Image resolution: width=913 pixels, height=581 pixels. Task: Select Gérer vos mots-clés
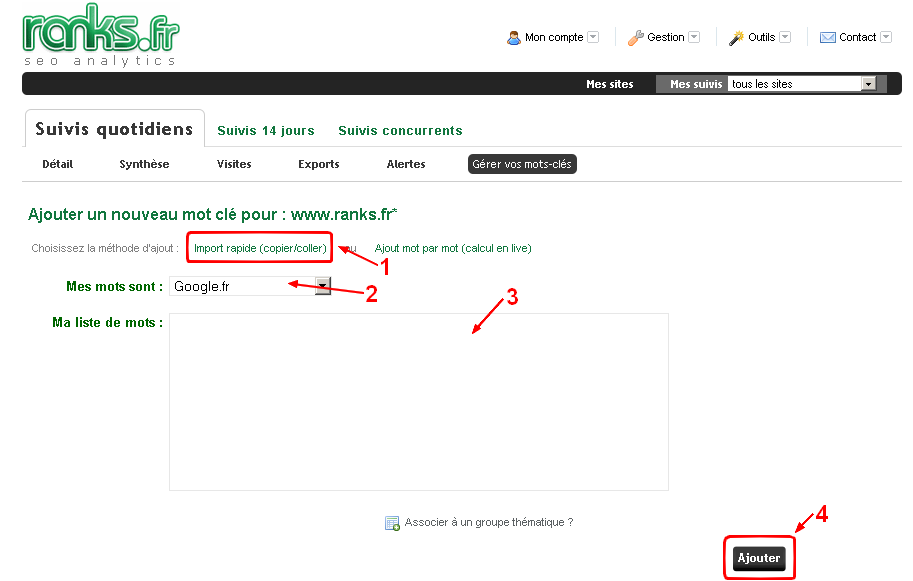click(x=522, y=164)
